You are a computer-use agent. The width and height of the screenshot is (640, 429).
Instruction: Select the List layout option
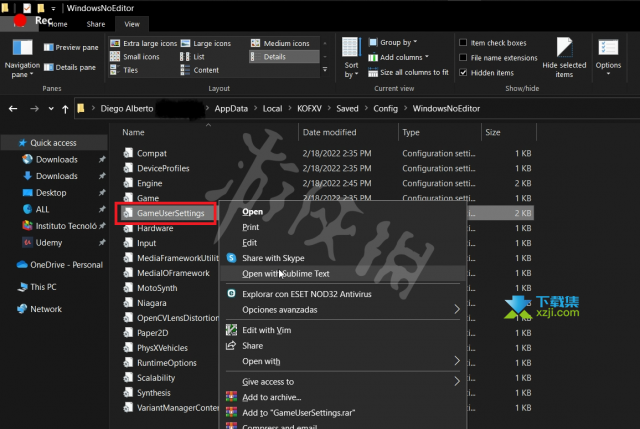pos(193,57)
